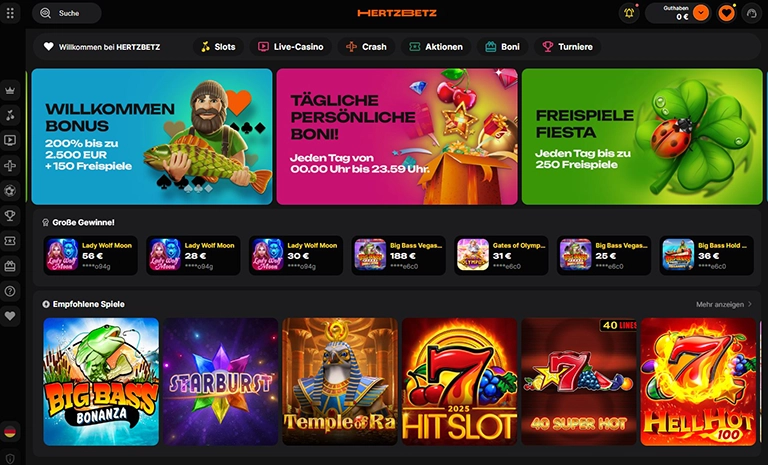Click the gift box sidebar icon

(x=10, y=266)
